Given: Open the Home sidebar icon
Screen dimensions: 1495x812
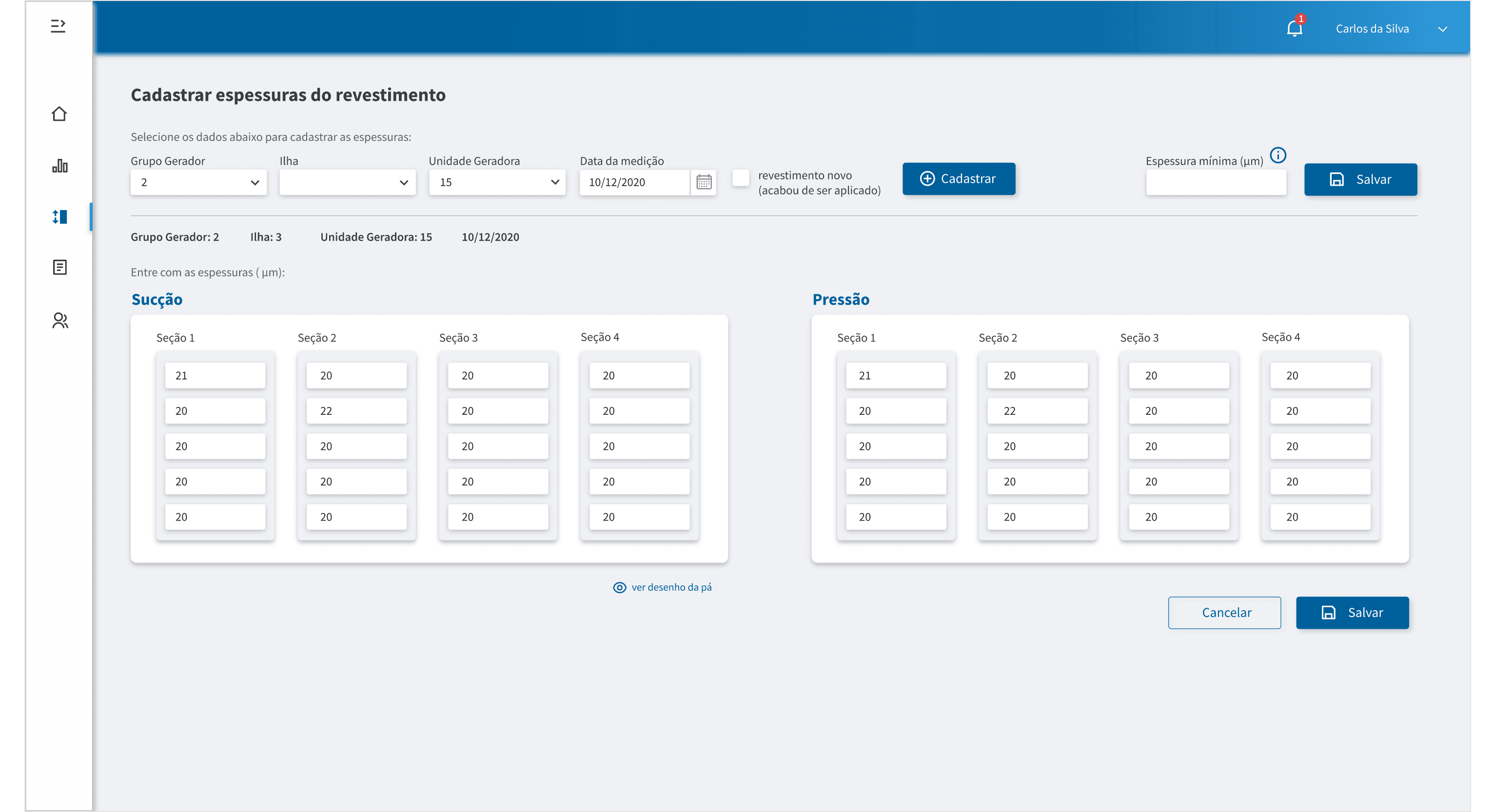Looking at the screenshot, I should [x=59, y=114].
